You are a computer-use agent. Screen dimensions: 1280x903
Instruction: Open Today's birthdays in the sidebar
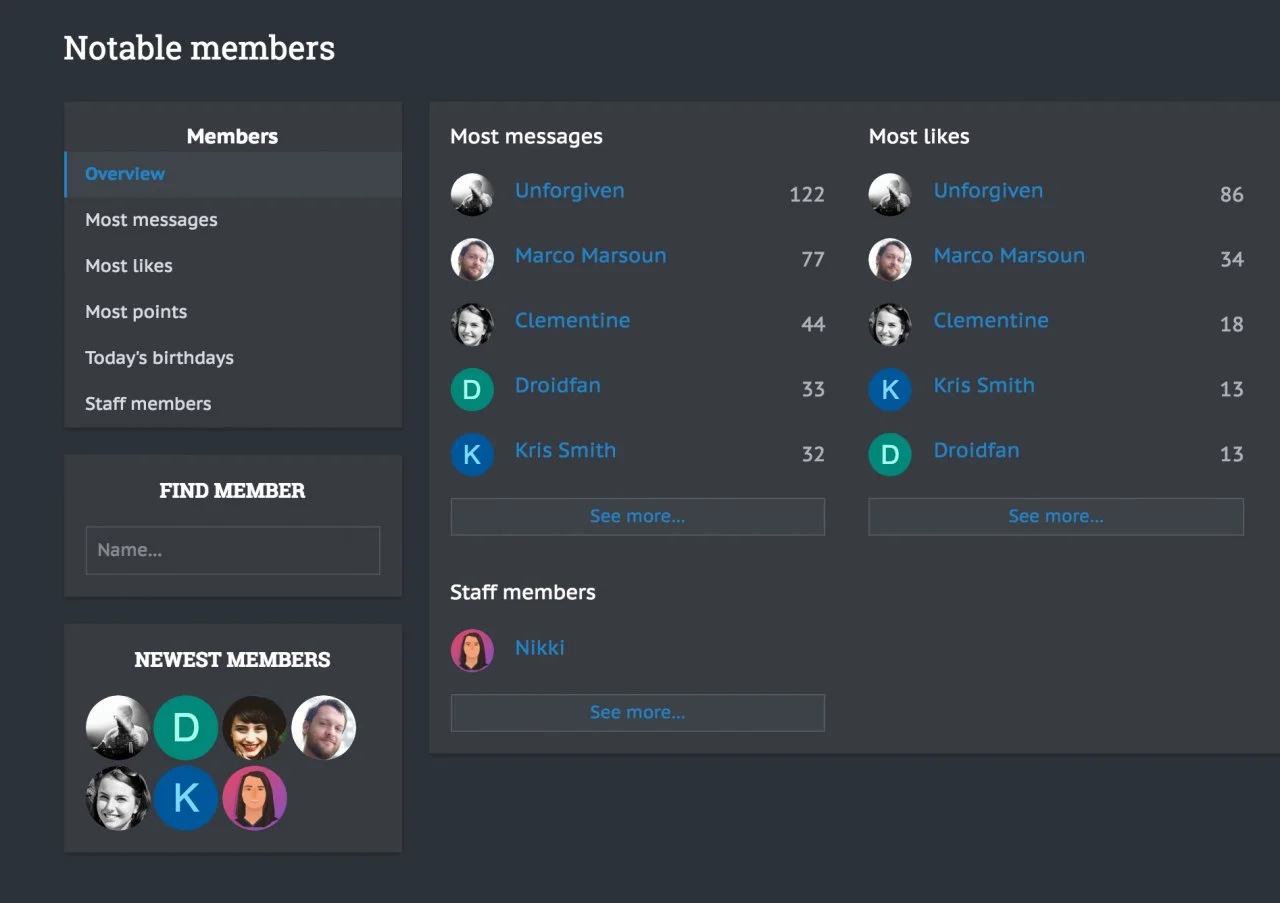point(159,358)
